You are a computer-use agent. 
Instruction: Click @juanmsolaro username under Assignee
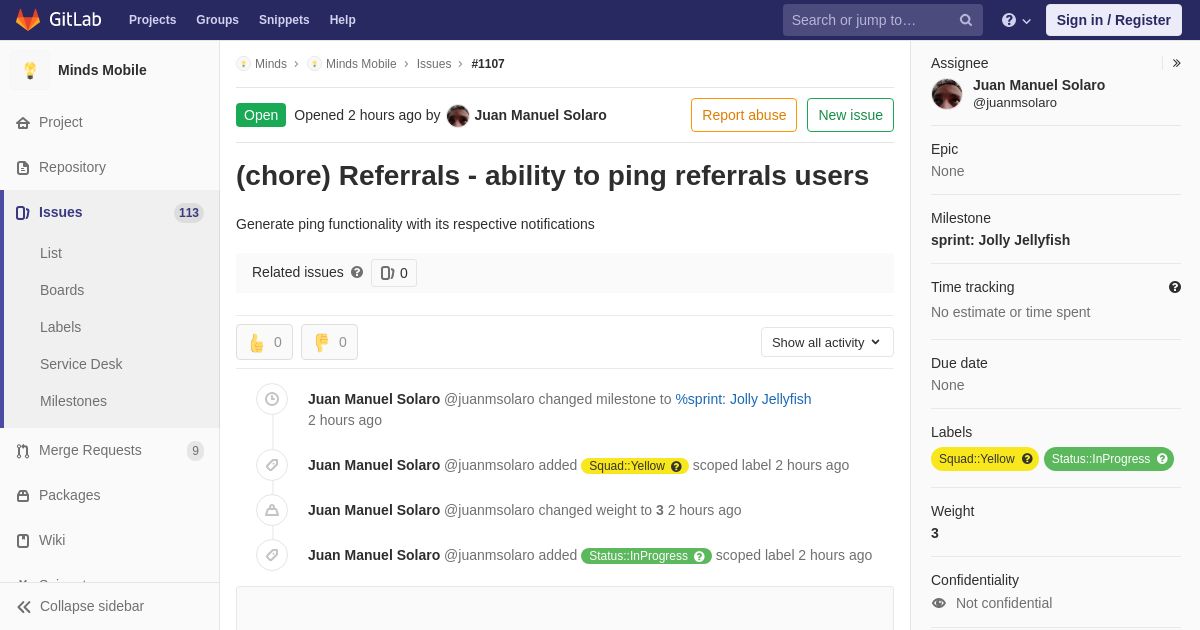click(1015, 103)
